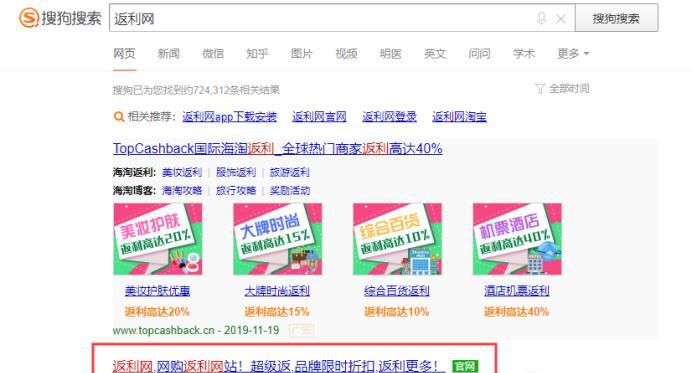
Task: Open suggestion 返利网app下载安装
Action: coord(229,117)
